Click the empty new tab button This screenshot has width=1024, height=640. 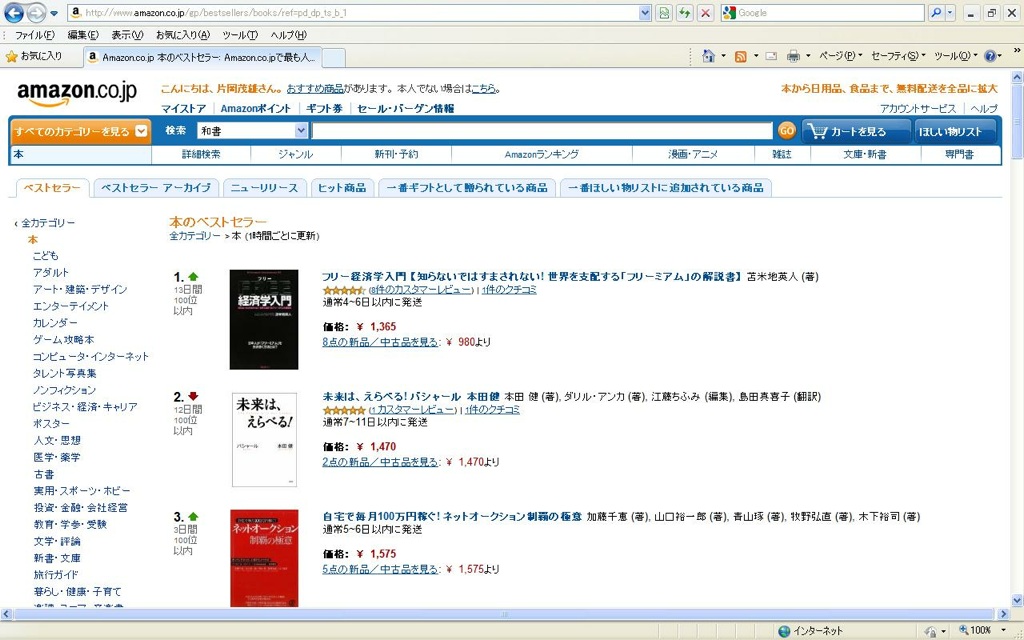coord(334,57)
